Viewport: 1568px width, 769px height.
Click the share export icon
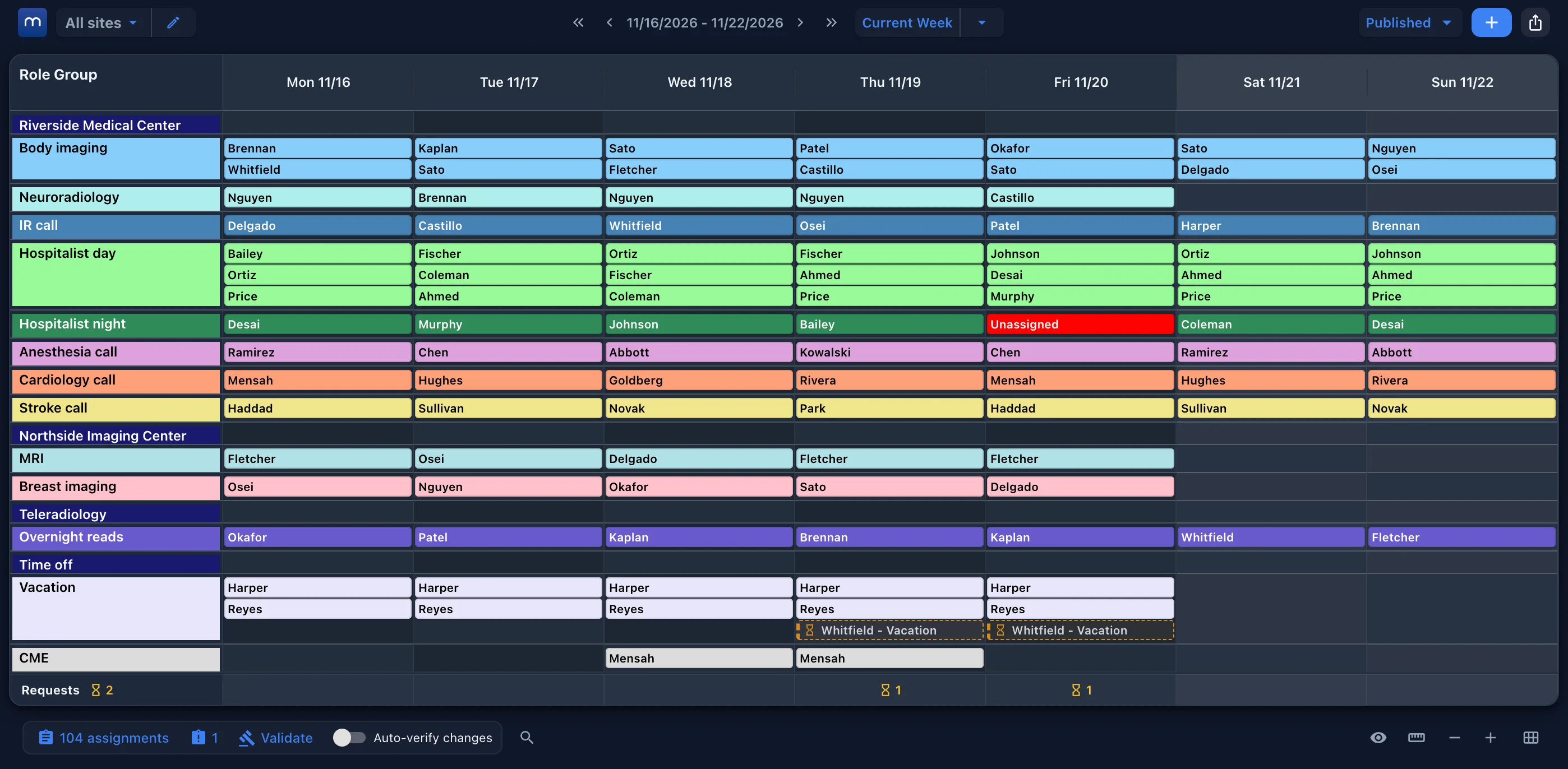[x=1535, y=22]
